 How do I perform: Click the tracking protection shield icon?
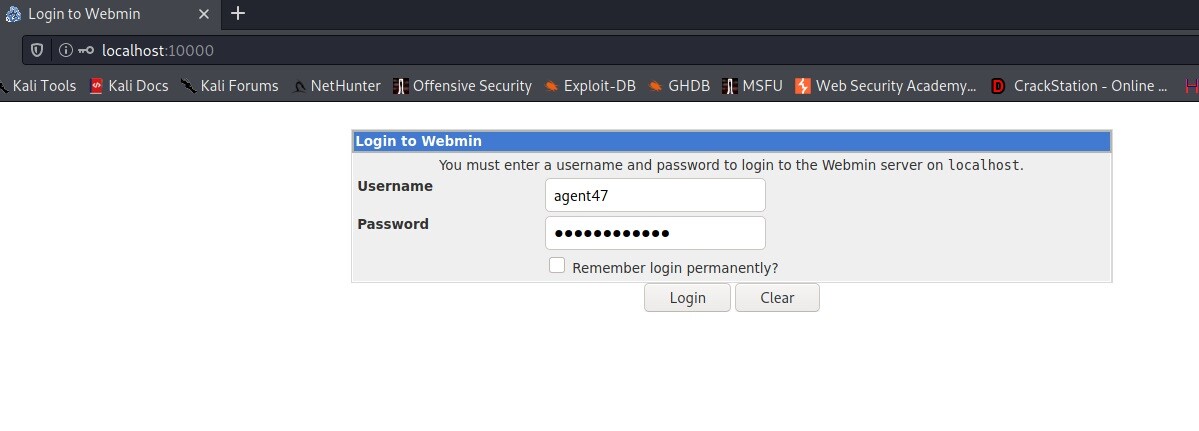pyautogui.click(x=37, y=50)
